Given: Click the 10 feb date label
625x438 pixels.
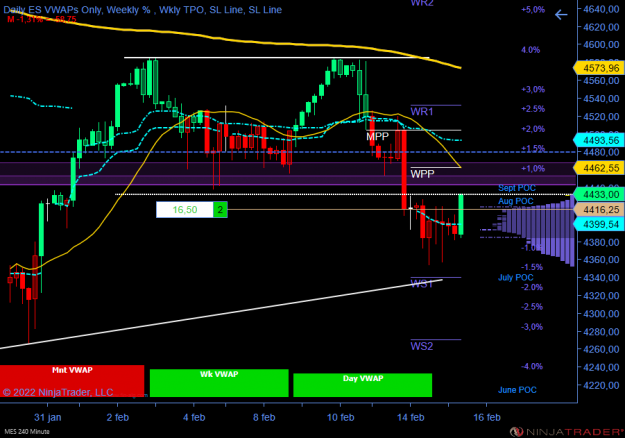Looking at the screenshot, I should click(x=340, y=417).
